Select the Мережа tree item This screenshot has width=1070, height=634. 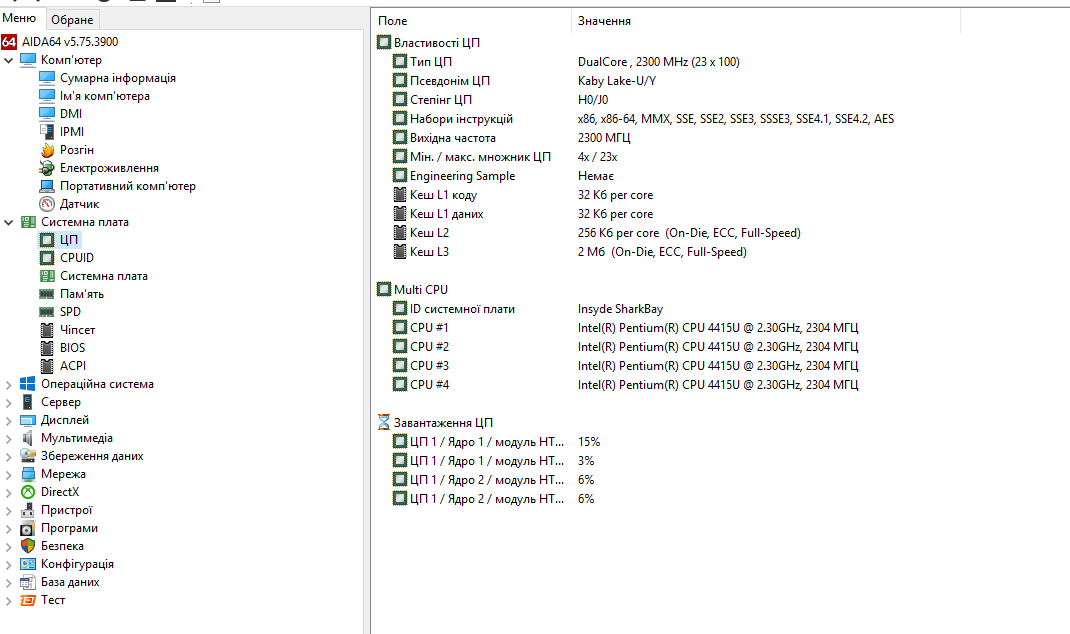(63, 474)
